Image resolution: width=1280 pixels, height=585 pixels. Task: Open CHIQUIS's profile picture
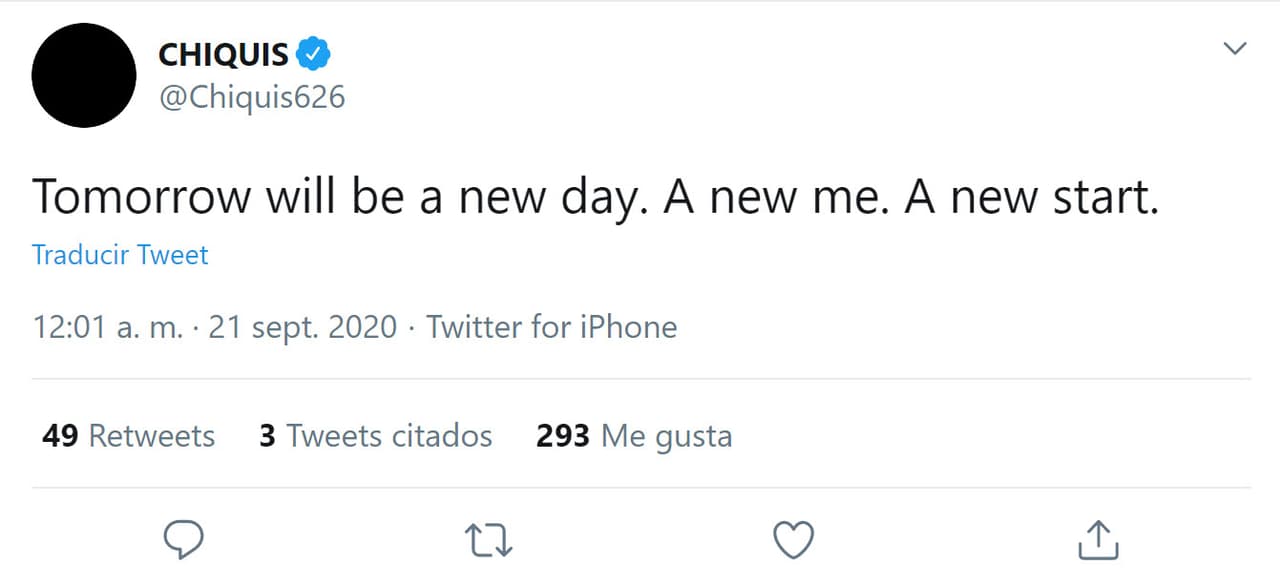click(84, 75)
